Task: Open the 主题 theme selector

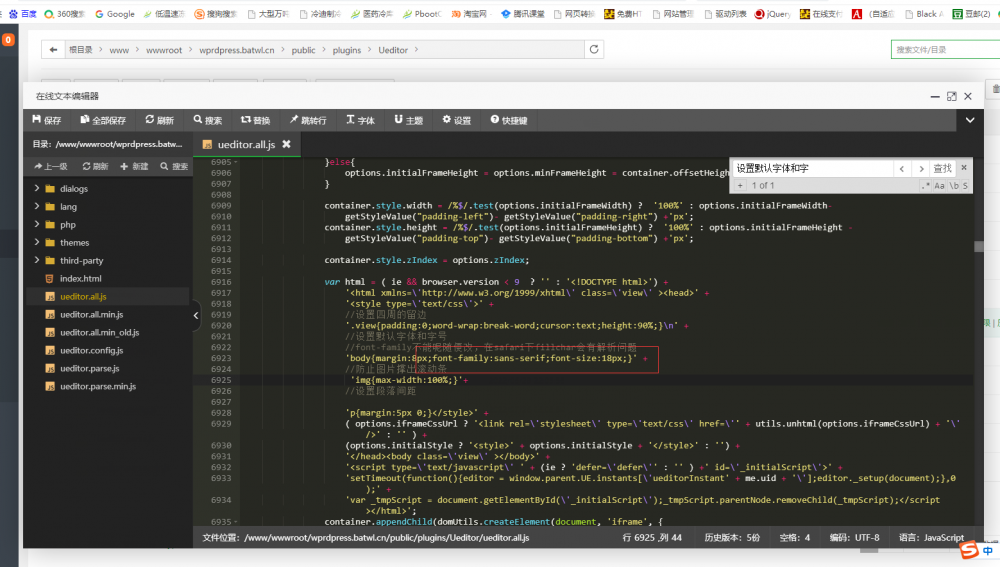Action: click(408, 120)
